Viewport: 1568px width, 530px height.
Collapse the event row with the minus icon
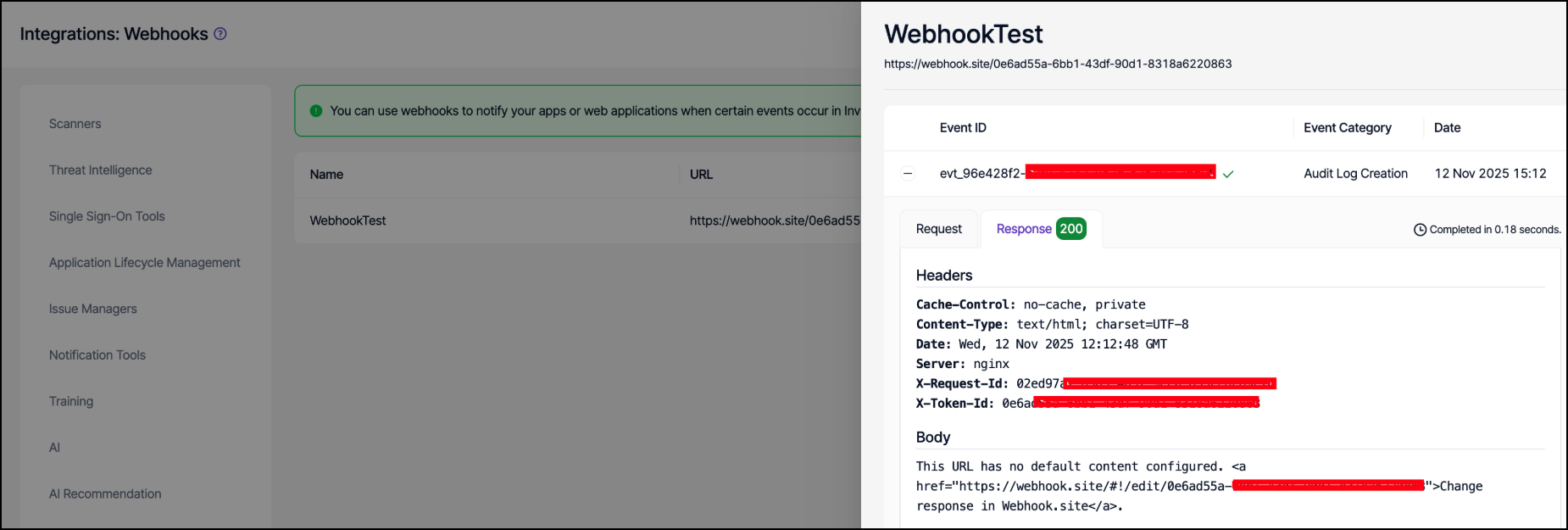(x=908, y=174)
